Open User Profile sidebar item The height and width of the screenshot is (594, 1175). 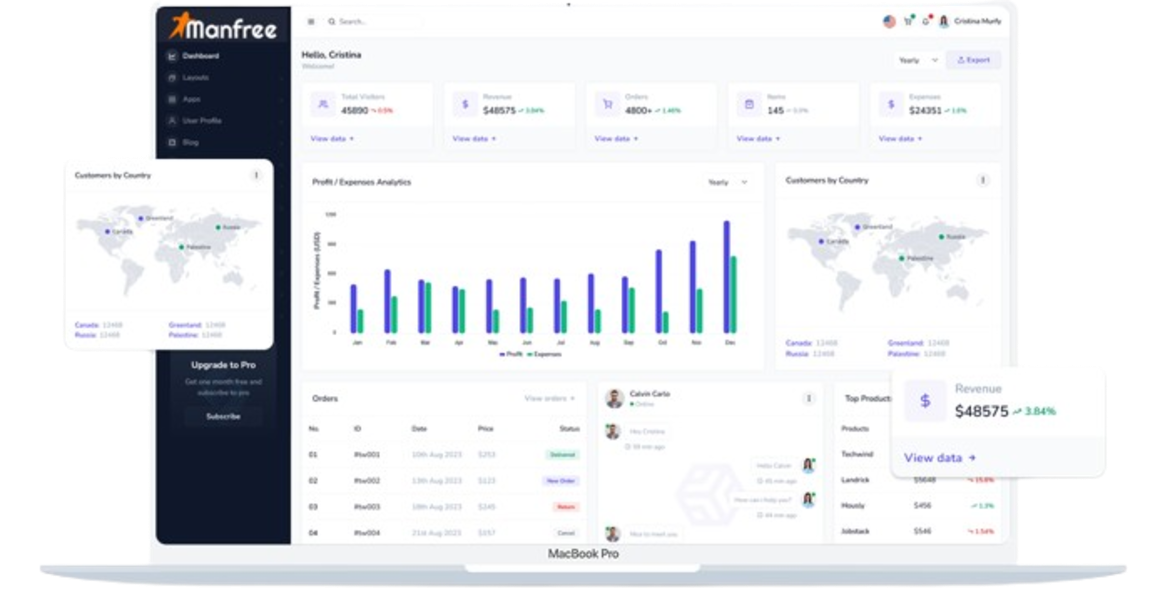tap(201, 121)
